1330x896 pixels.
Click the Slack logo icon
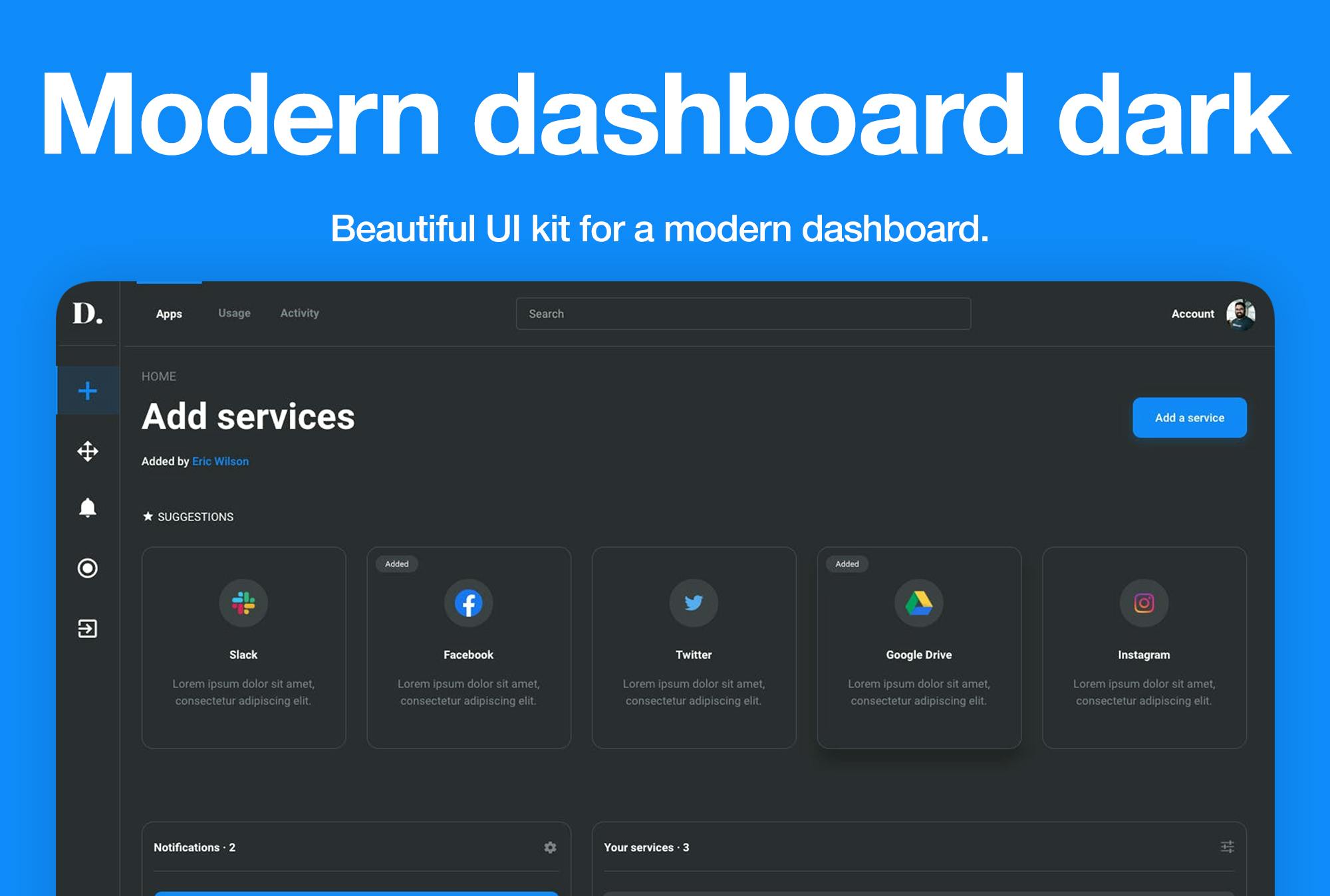point(243,603)
